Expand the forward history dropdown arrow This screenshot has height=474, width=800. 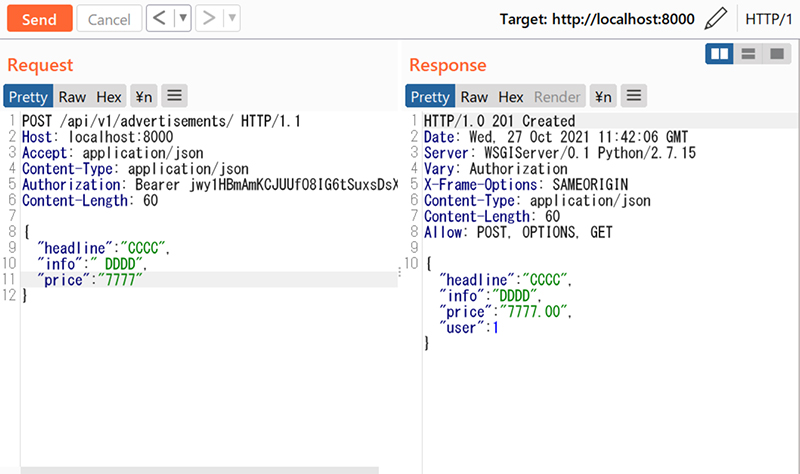coord(231,19)
